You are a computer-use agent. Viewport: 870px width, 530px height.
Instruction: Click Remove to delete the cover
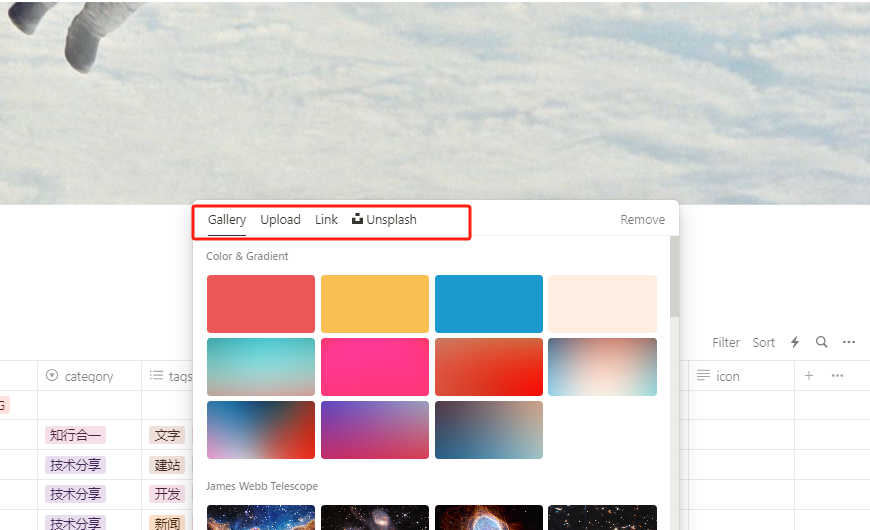coord(643,220)
